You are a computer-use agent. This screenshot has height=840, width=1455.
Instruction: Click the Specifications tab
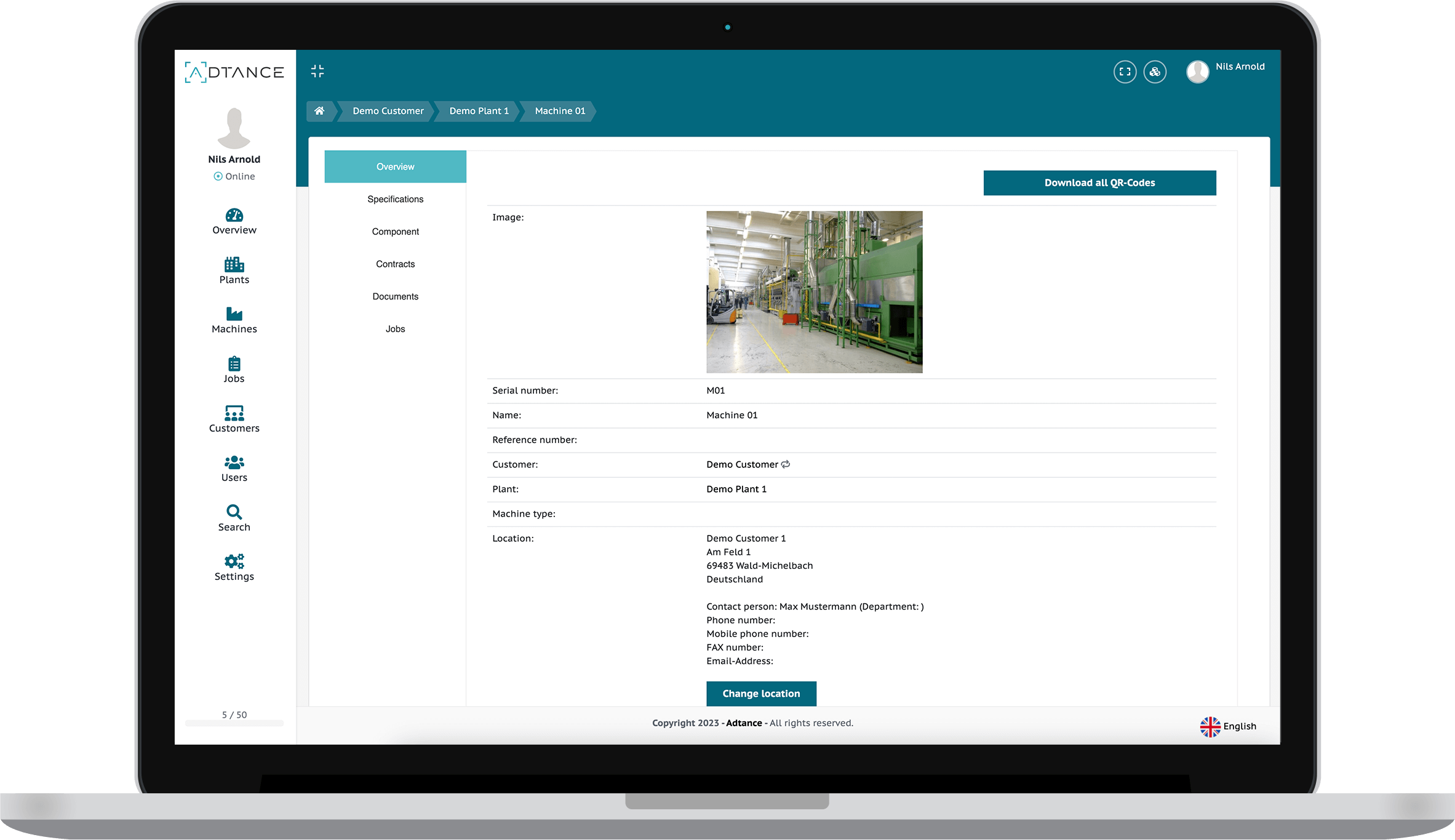pyautogui.click(x=395, y=199)
